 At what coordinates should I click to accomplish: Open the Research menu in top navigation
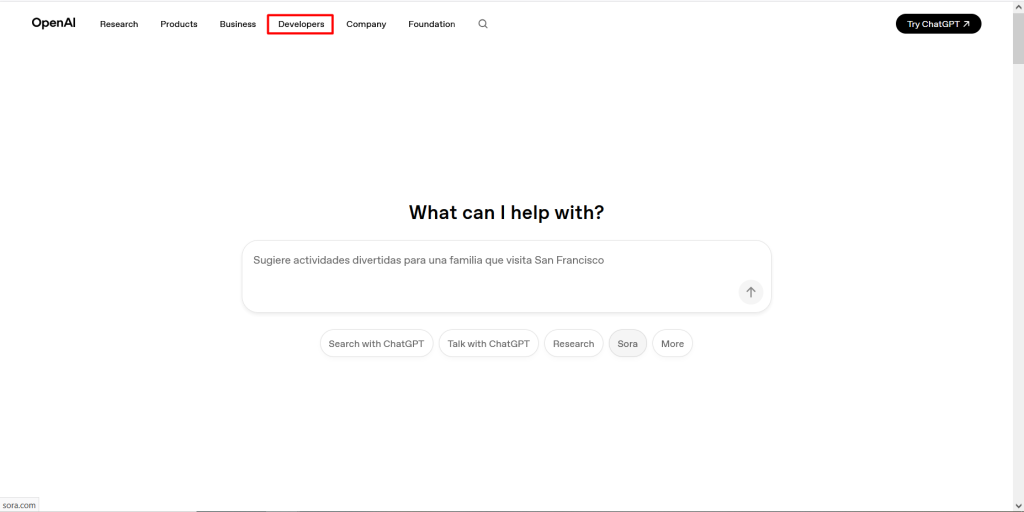tap(119, 24)
